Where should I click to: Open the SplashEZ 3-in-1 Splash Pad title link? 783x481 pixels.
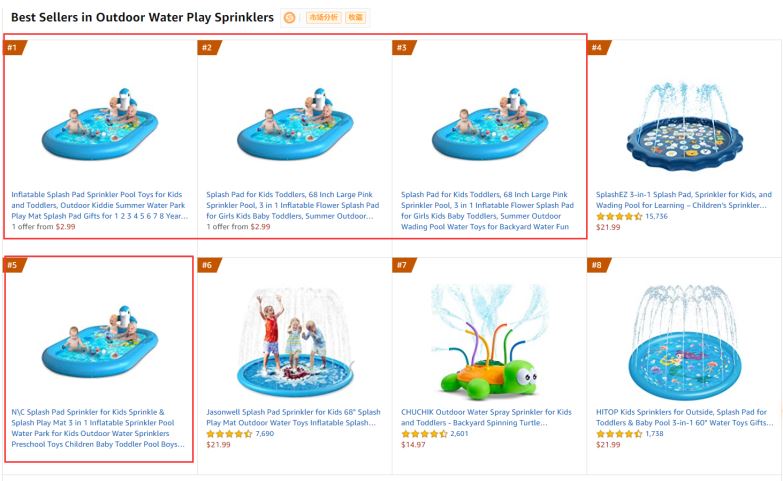click(684, 200)
